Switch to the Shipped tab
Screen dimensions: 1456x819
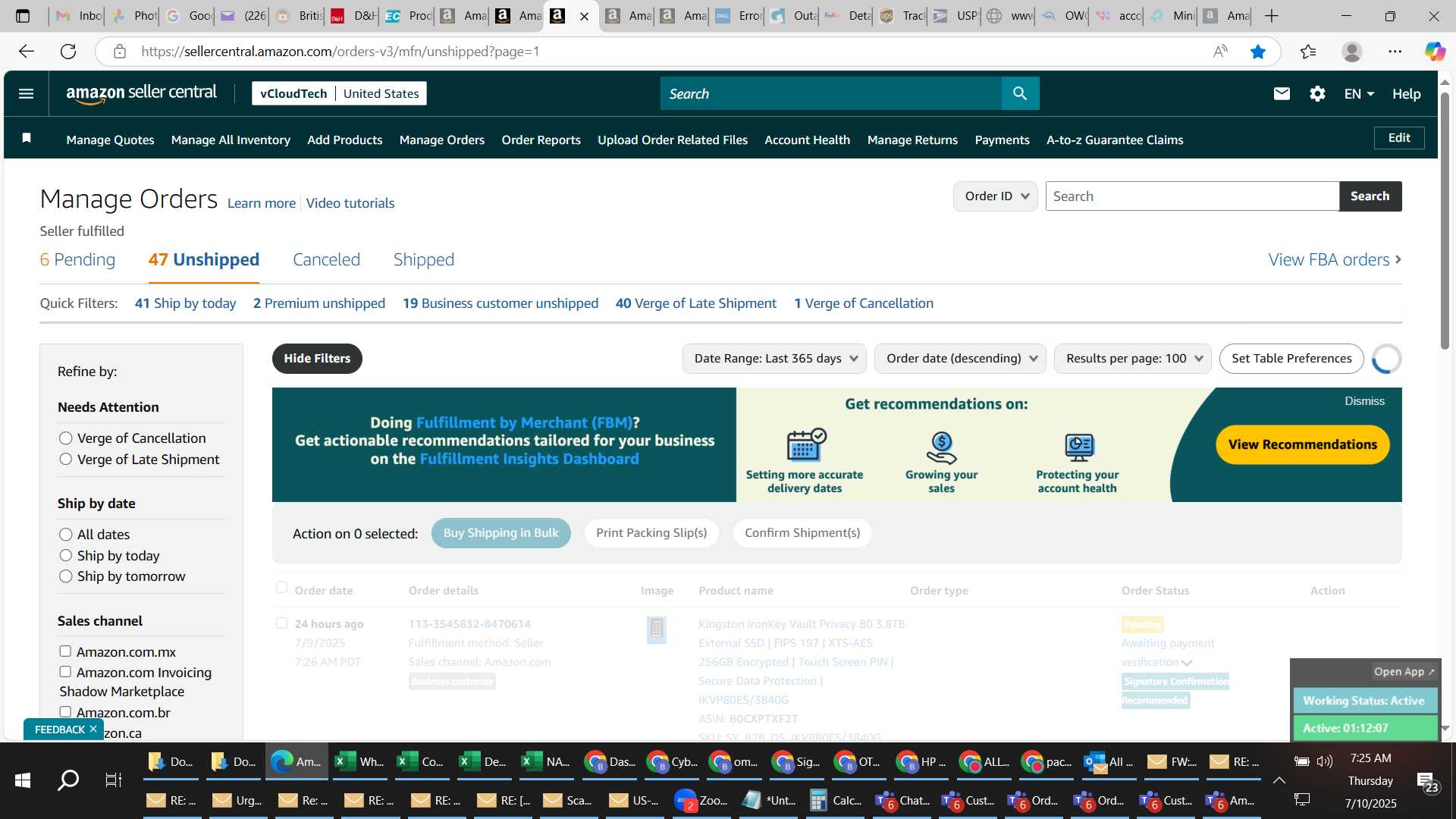coord(423,259)
